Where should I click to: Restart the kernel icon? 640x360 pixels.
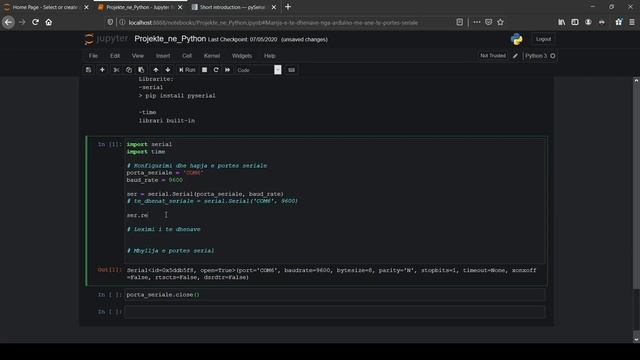216,70
